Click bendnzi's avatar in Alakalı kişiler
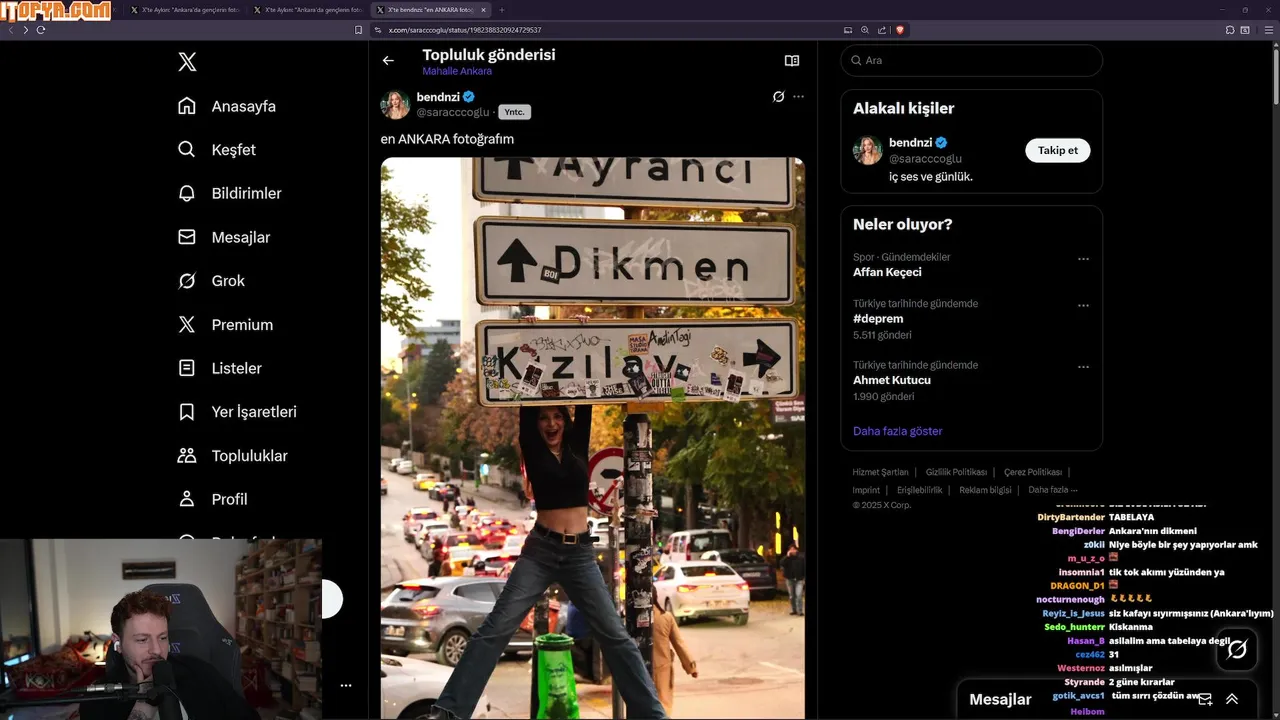 tap(868, 150)
